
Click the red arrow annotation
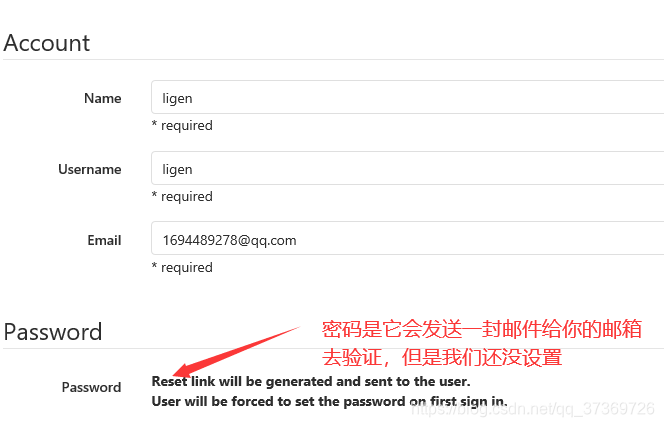coord(237,352)
